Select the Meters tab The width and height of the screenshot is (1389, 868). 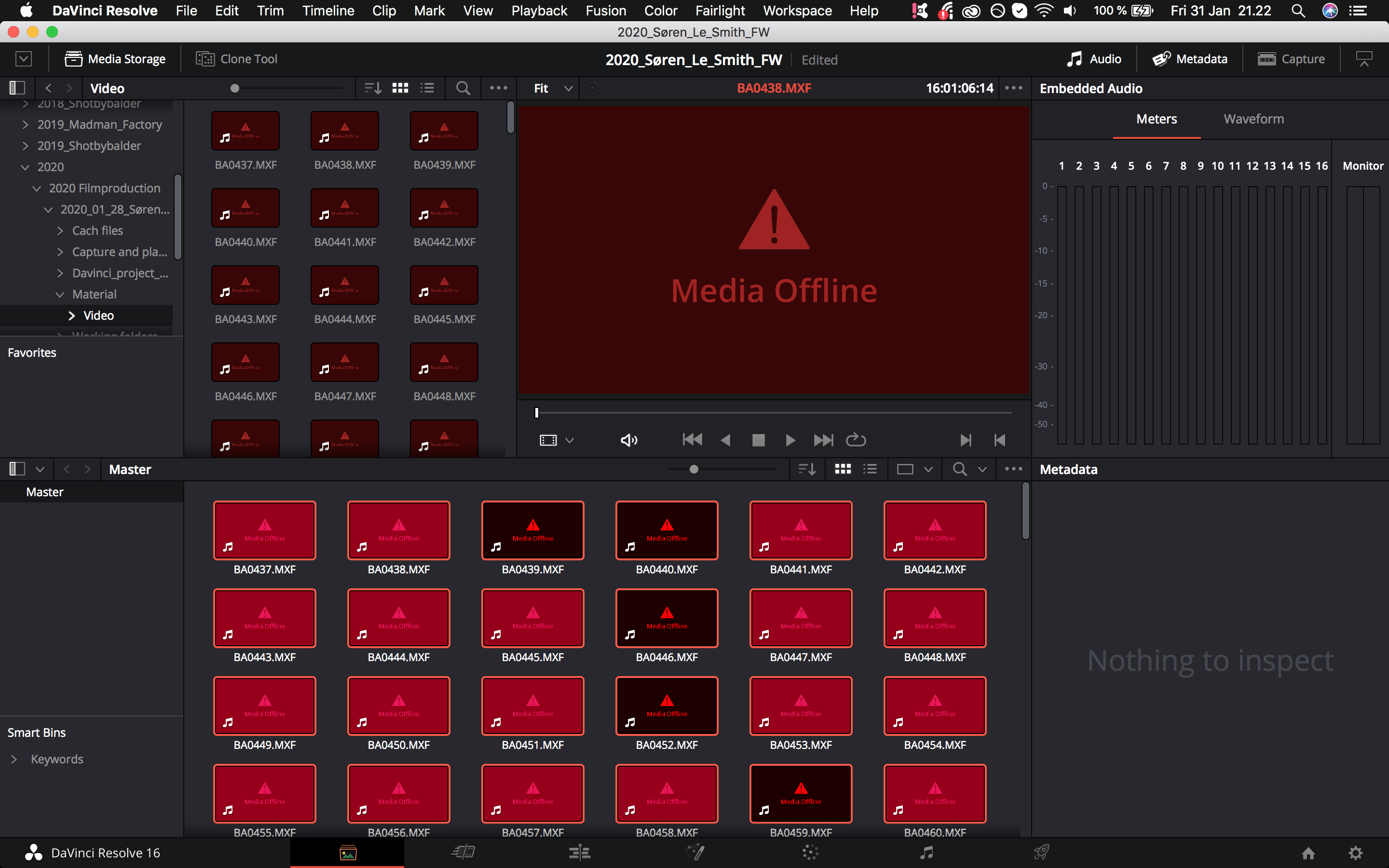pyautogui.click(x=1157, y=119)
